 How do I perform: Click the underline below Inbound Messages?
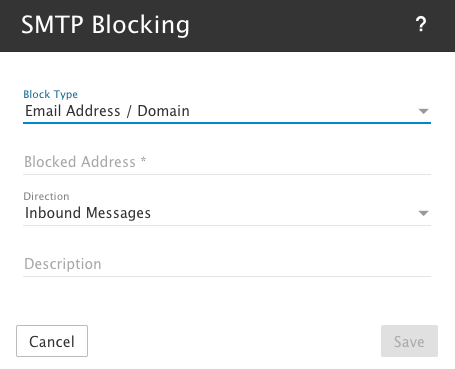pos(227,225)
